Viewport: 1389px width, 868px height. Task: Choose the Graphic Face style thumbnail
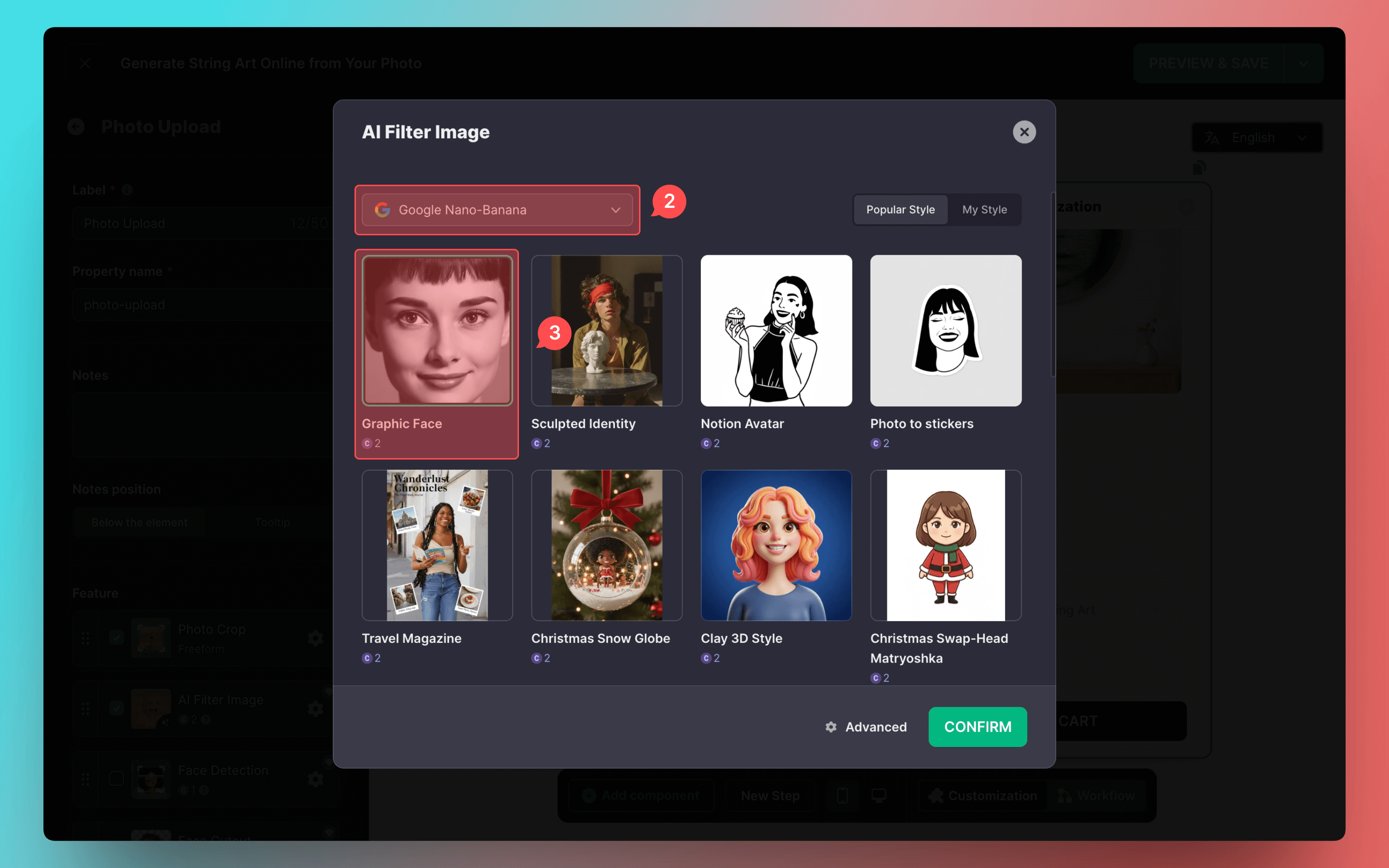coord(437,331)
